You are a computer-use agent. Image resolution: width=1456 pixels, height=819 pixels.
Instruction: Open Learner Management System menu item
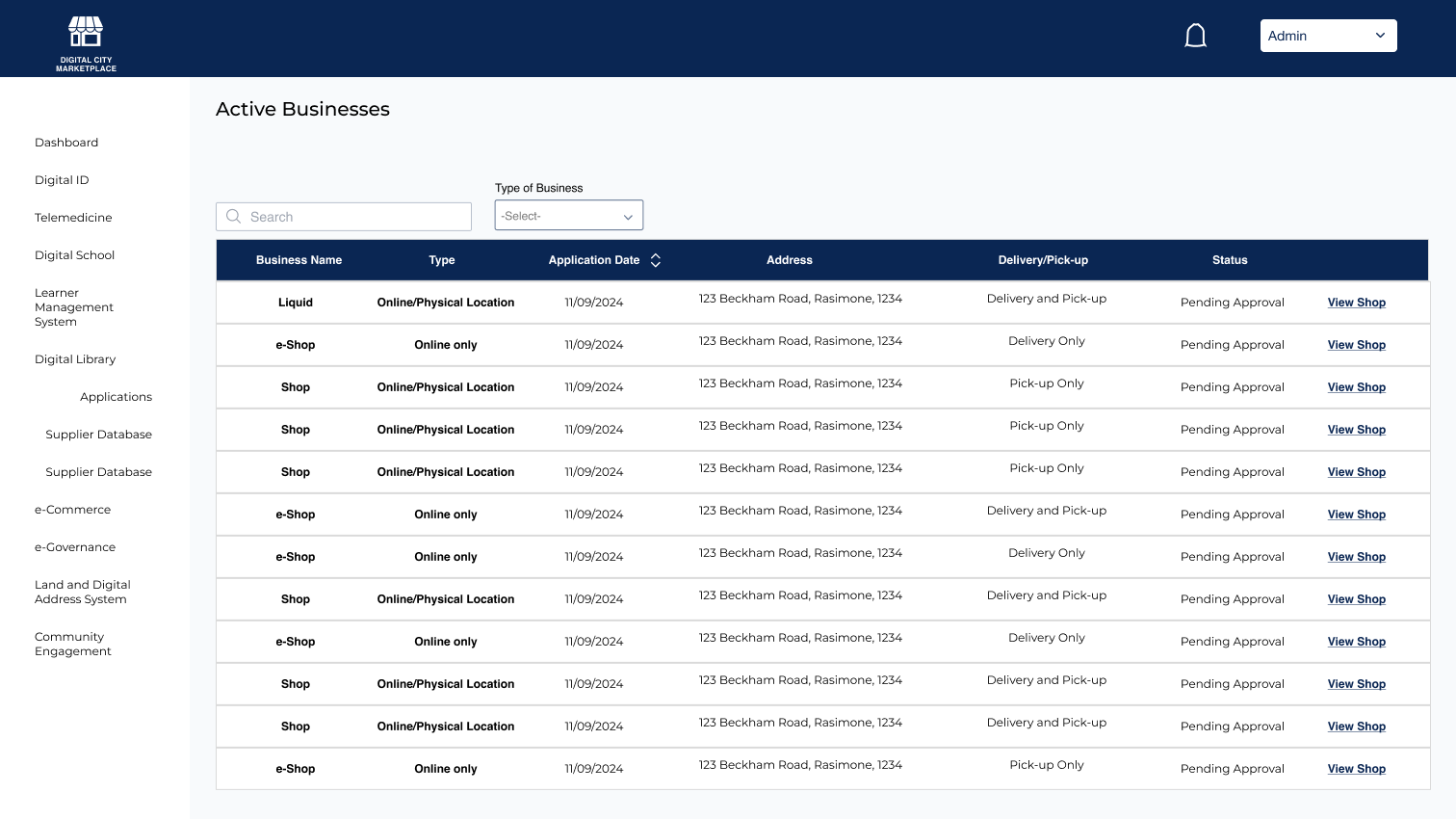pyautogui.click(x=73, y=307)
